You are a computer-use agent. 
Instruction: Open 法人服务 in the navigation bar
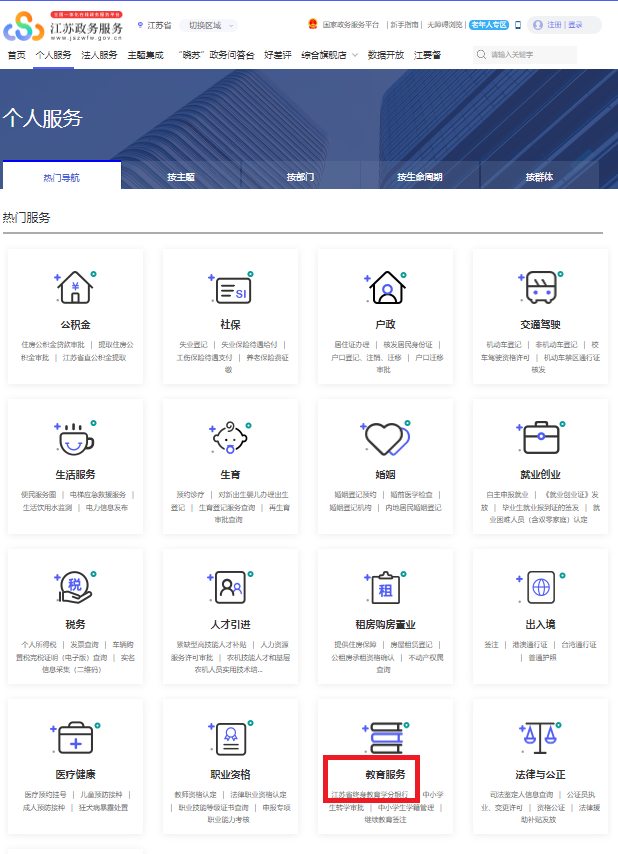click(x=99, y=55)
